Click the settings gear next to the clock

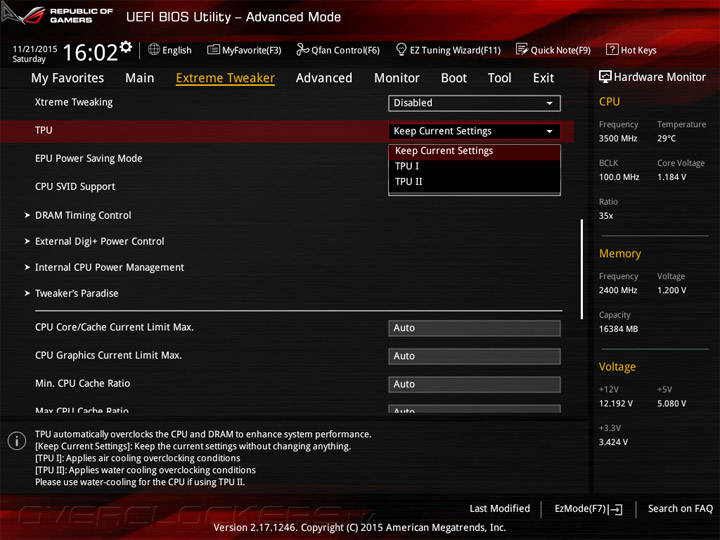pos(126,46)
